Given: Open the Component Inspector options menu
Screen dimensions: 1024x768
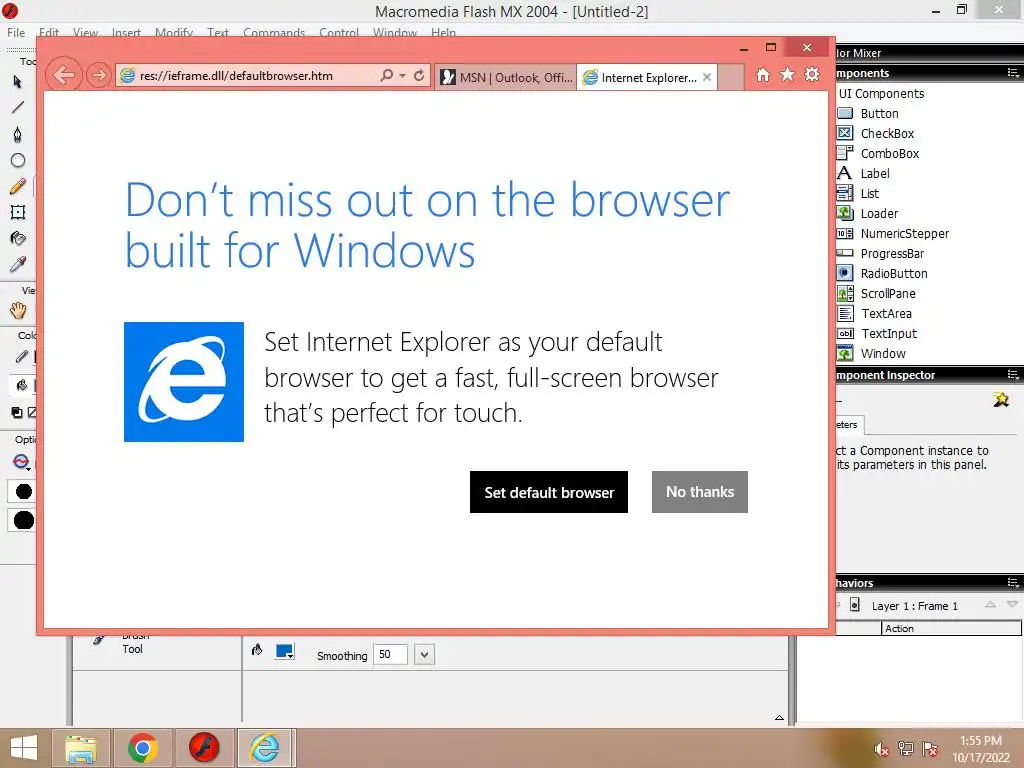Looking at the screenshot, I should click(1013, 374).
